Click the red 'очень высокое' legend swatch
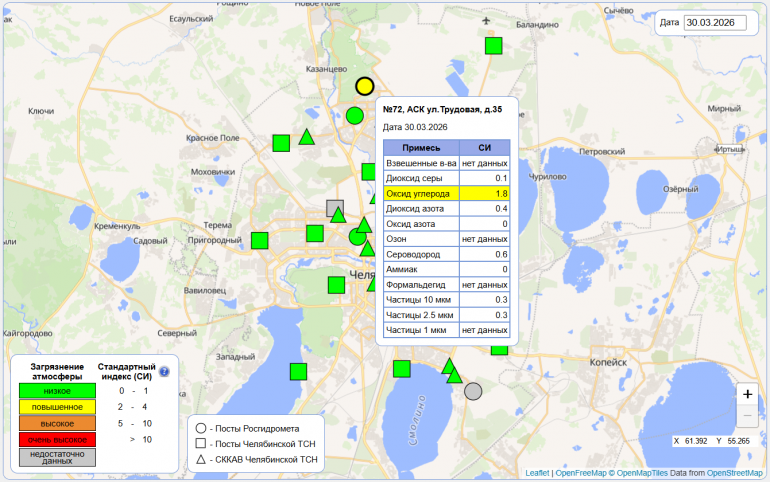This screenshot has height=482, width=770. pos(56,439)
